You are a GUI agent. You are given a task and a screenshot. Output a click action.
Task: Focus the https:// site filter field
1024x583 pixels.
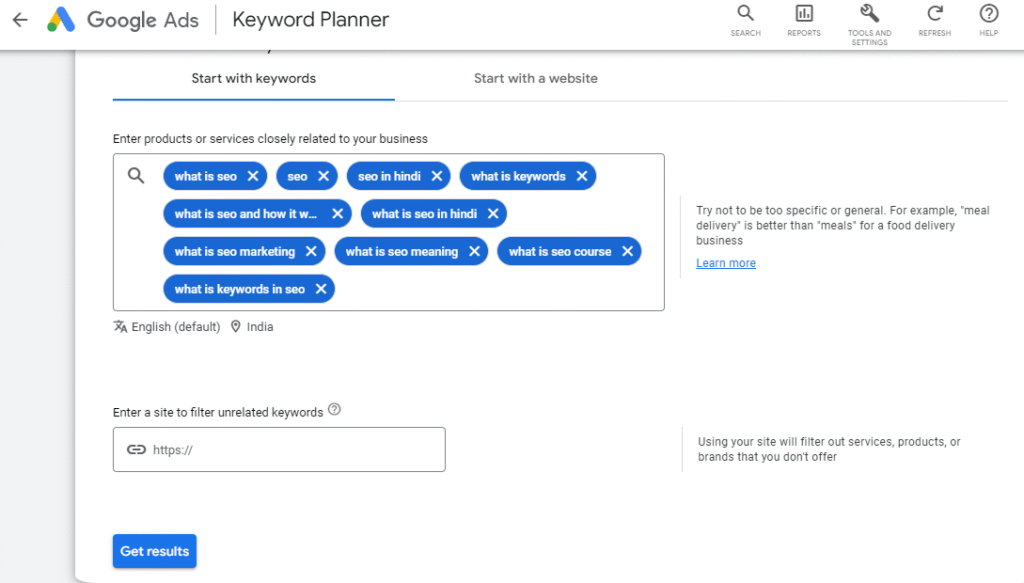pyautogui.click(x=279, y=449)
